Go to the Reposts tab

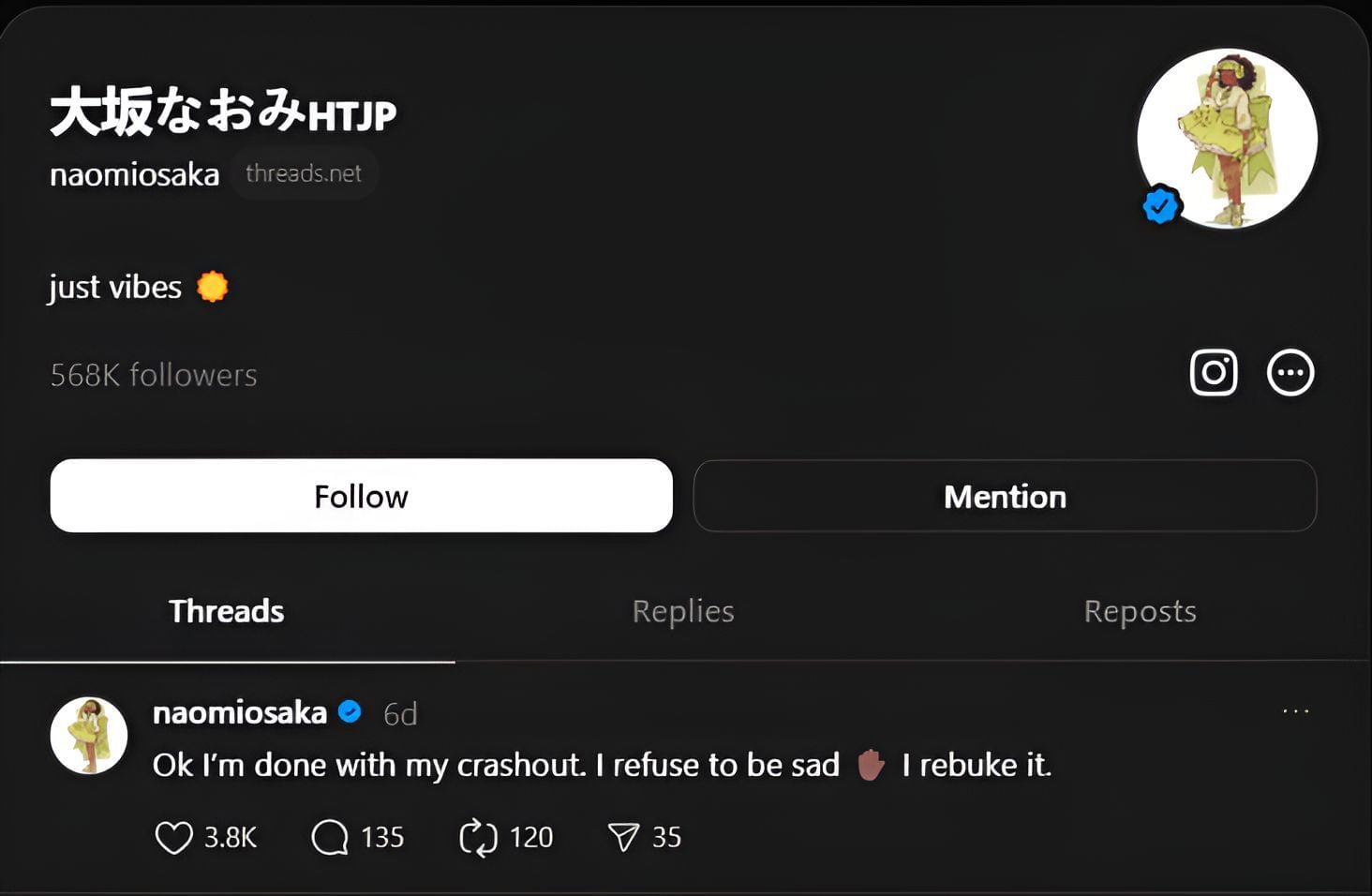1140,611
